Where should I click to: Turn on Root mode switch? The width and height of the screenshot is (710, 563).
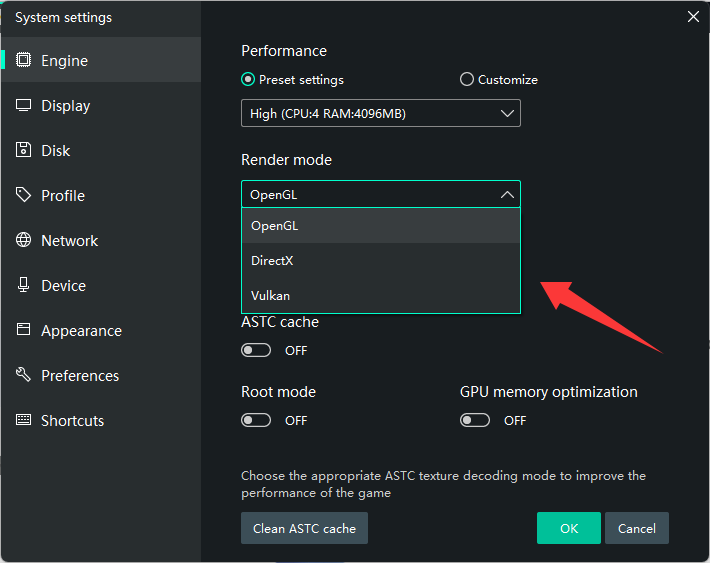point(256,420)
